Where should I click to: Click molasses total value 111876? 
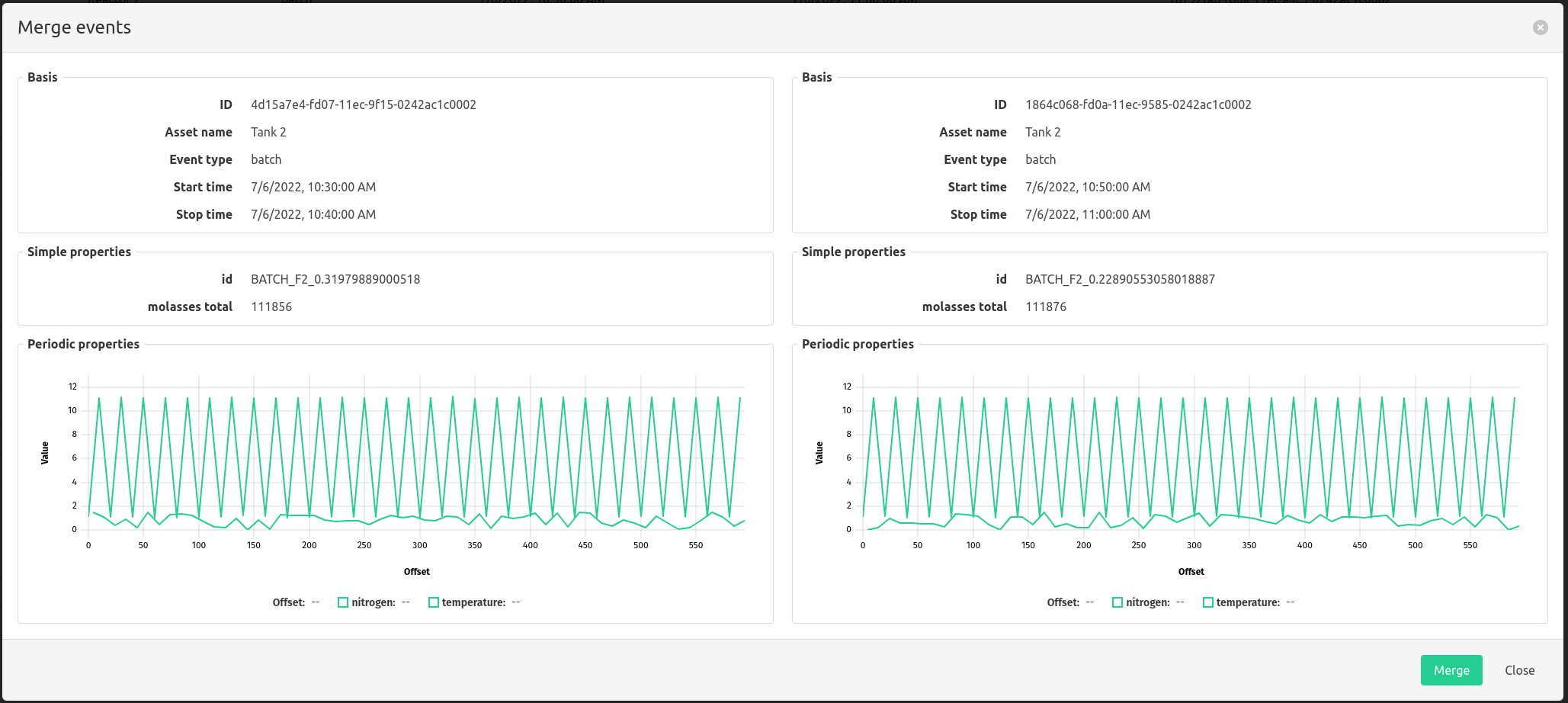[x=1046, y=307]
